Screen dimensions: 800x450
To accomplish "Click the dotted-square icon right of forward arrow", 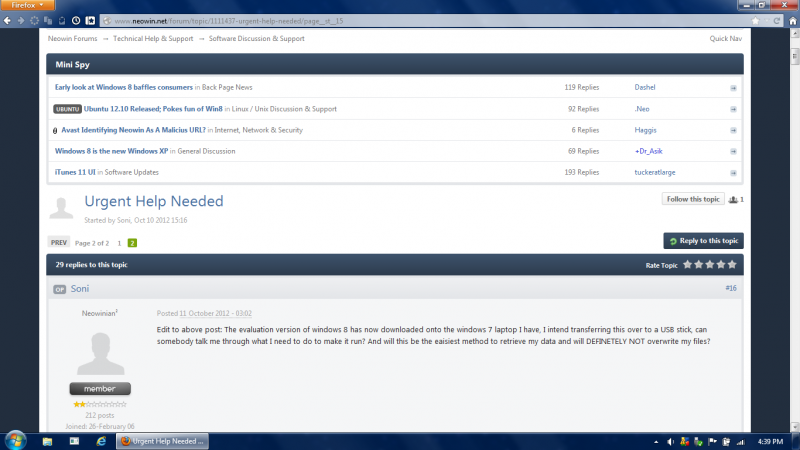I will point(34,20).
